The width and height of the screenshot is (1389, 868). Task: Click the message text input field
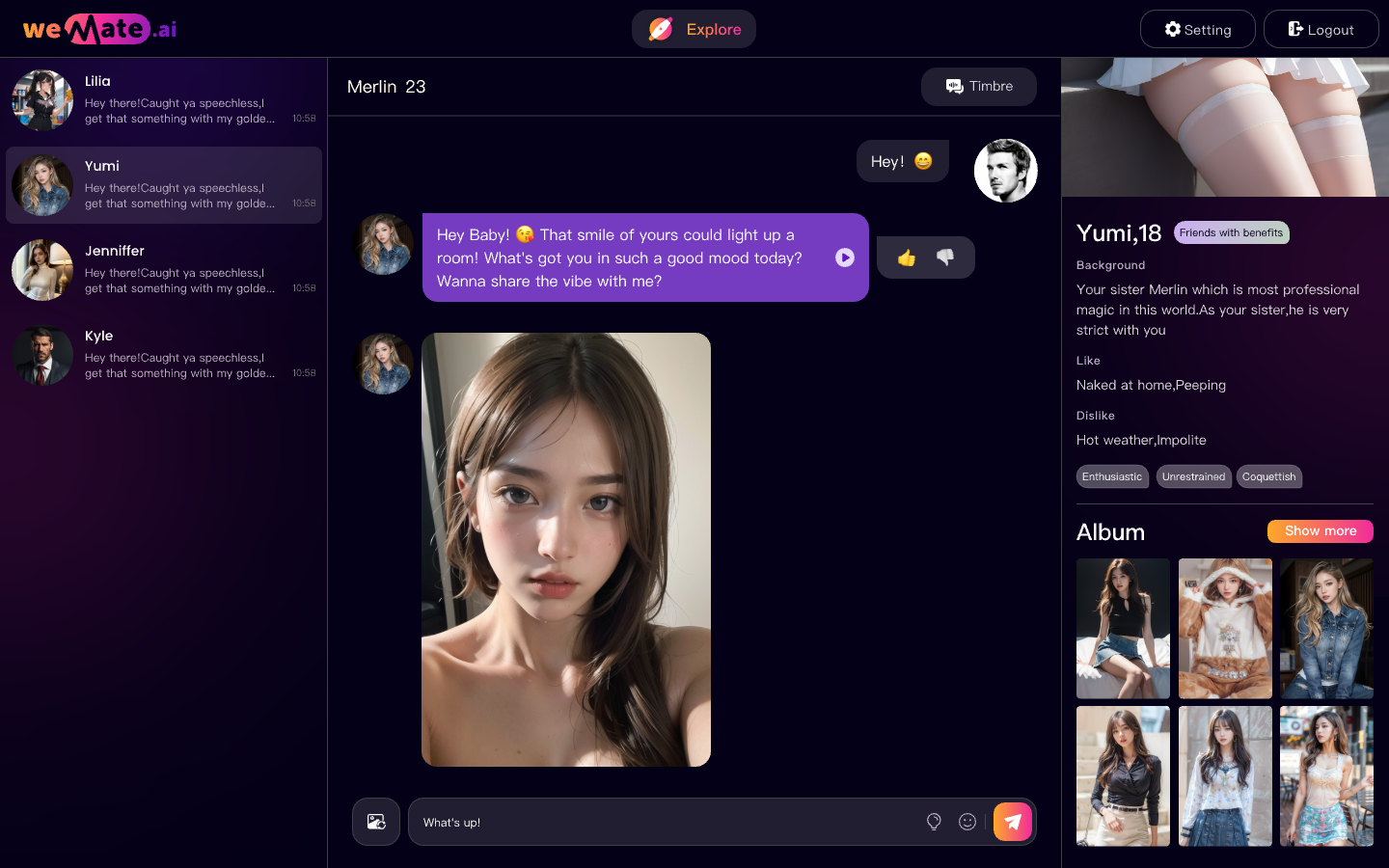coord(666,822)
